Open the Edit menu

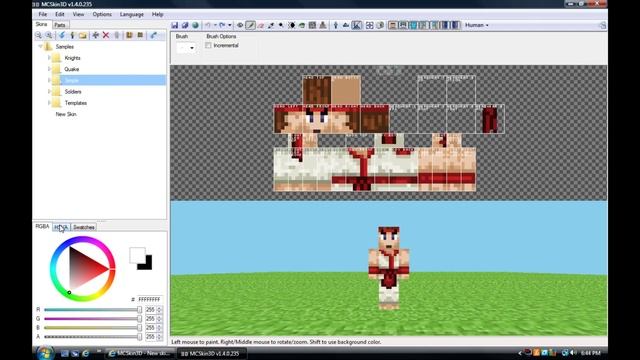(x=60, y=14)
